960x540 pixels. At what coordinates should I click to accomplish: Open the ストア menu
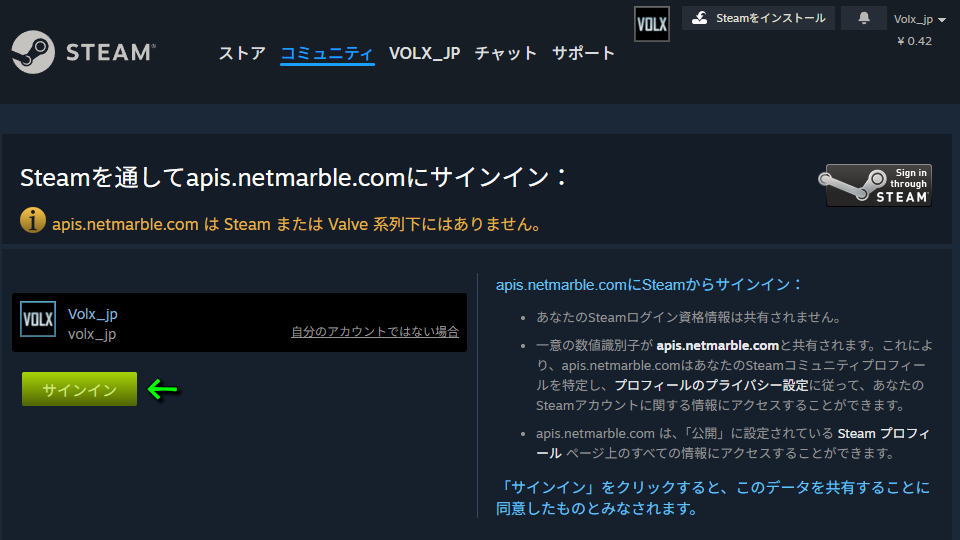tap(242, 53)
